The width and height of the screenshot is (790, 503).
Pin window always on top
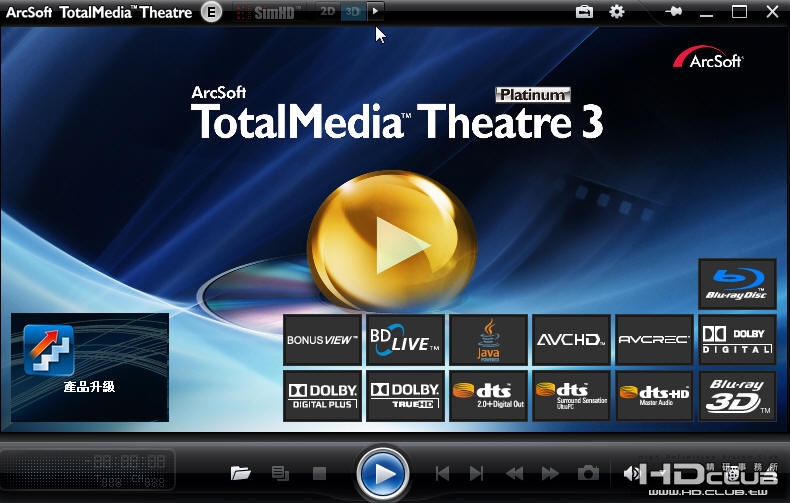pos(673,11)
